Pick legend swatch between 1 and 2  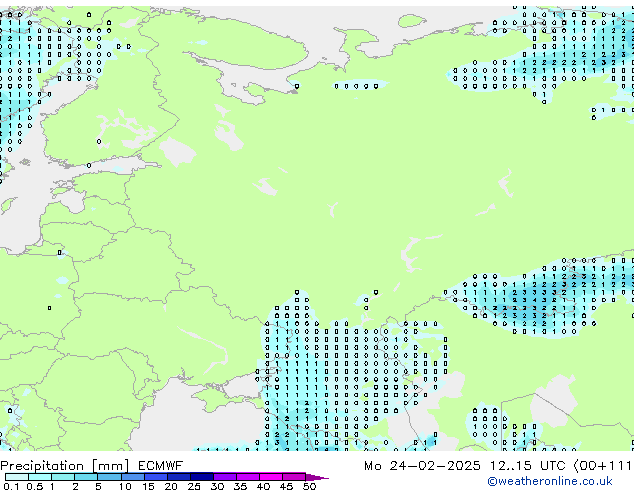pyautogui.click(x=63, y=477)
